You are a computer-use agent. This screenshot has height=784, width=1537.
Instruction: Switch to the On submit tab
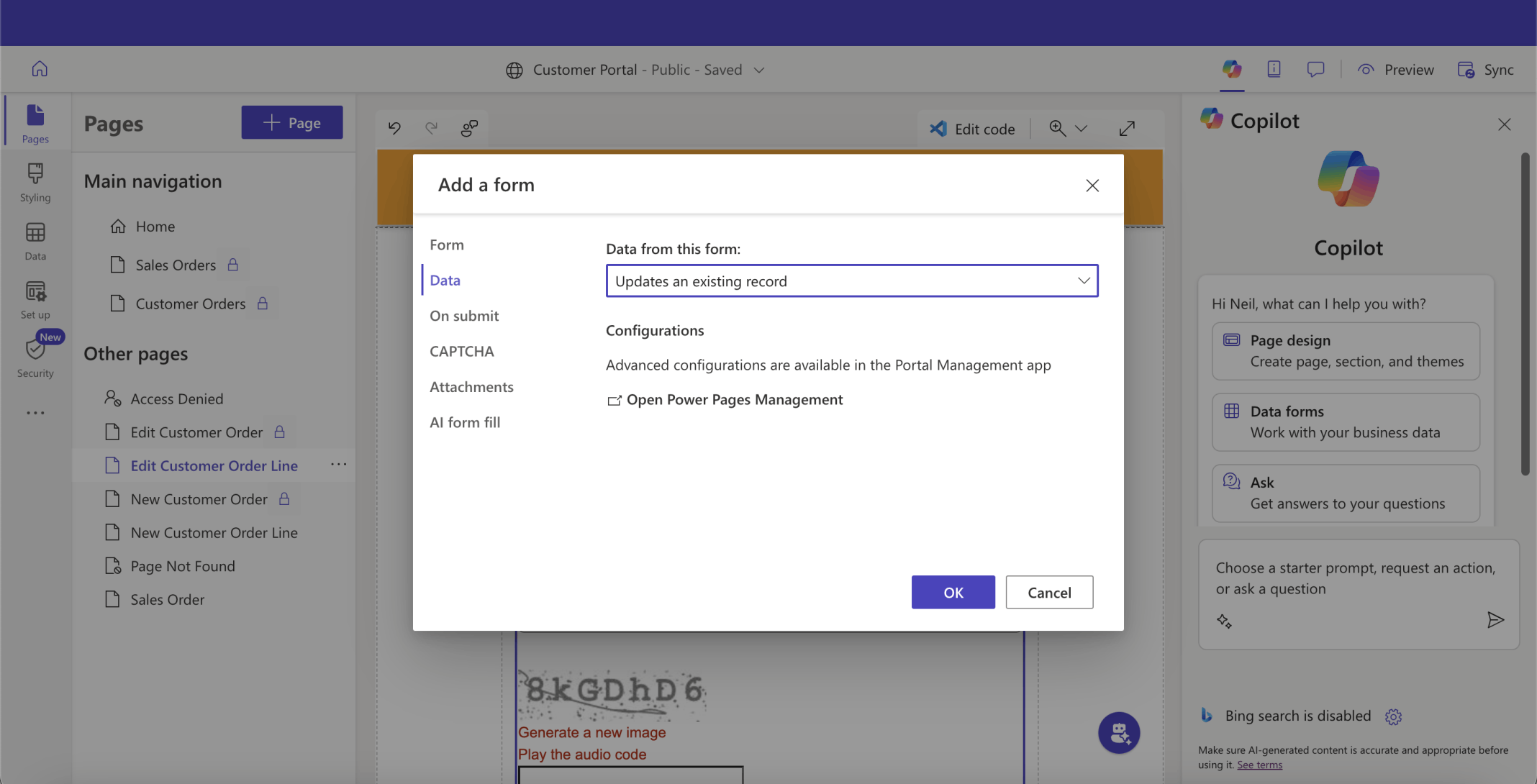pyautogui.click(x=464, y=316)
